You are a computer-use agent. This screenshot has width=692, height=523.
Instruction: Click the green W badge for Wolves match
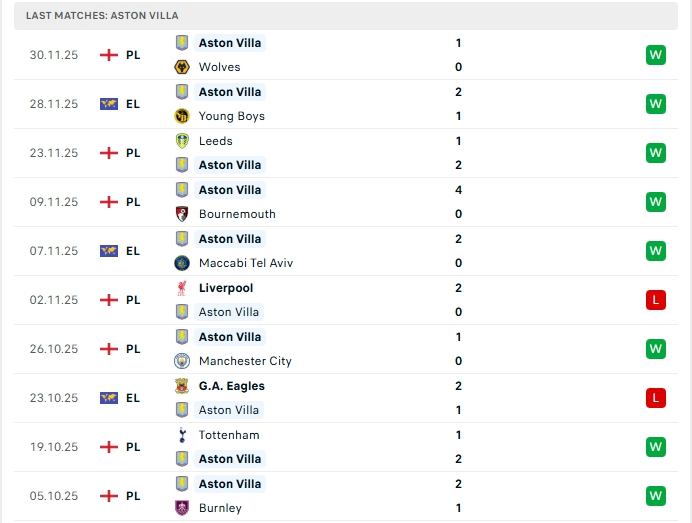point(656,55)
